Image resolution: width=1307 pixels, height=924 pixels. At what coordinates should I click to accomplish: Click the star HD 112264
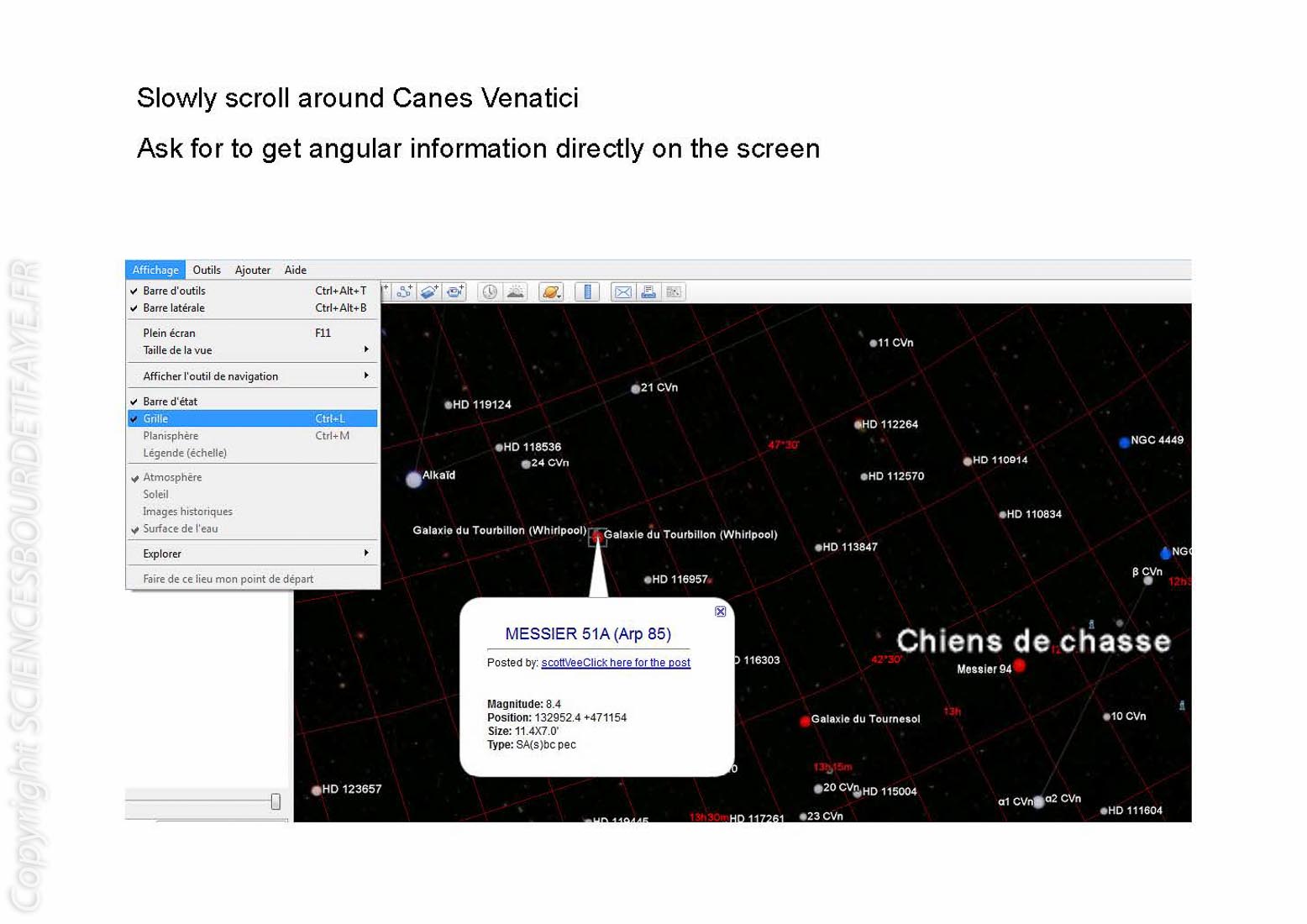[858, 425]
